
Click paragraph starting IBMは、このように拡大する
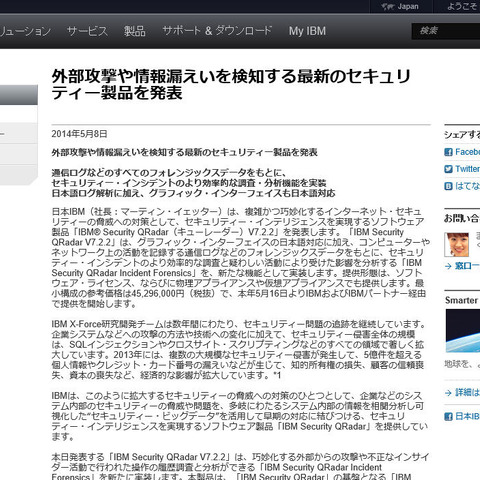(239, 416)
